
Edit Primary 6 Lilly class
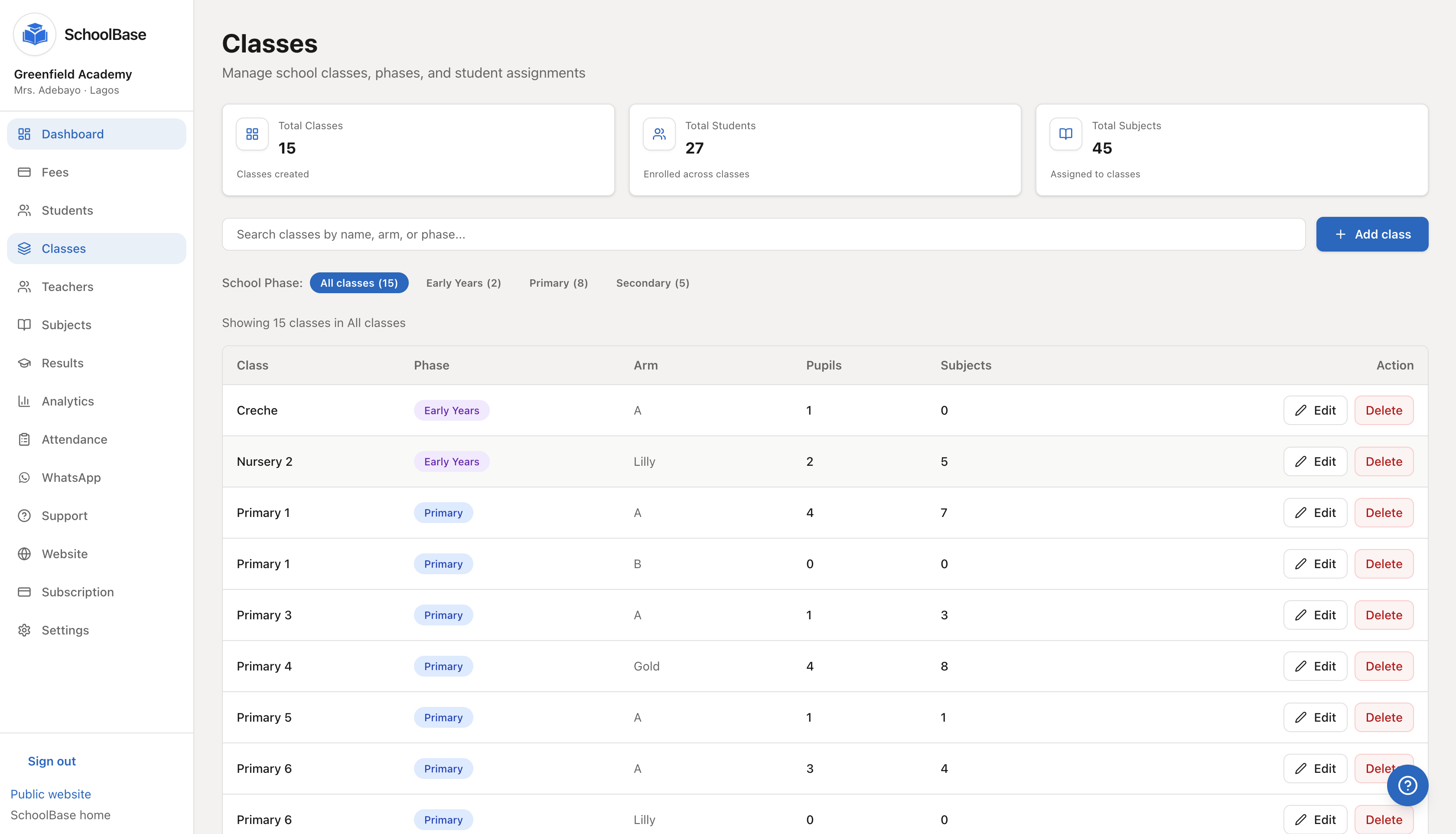pyautogui.click(x=1315, y=820)
